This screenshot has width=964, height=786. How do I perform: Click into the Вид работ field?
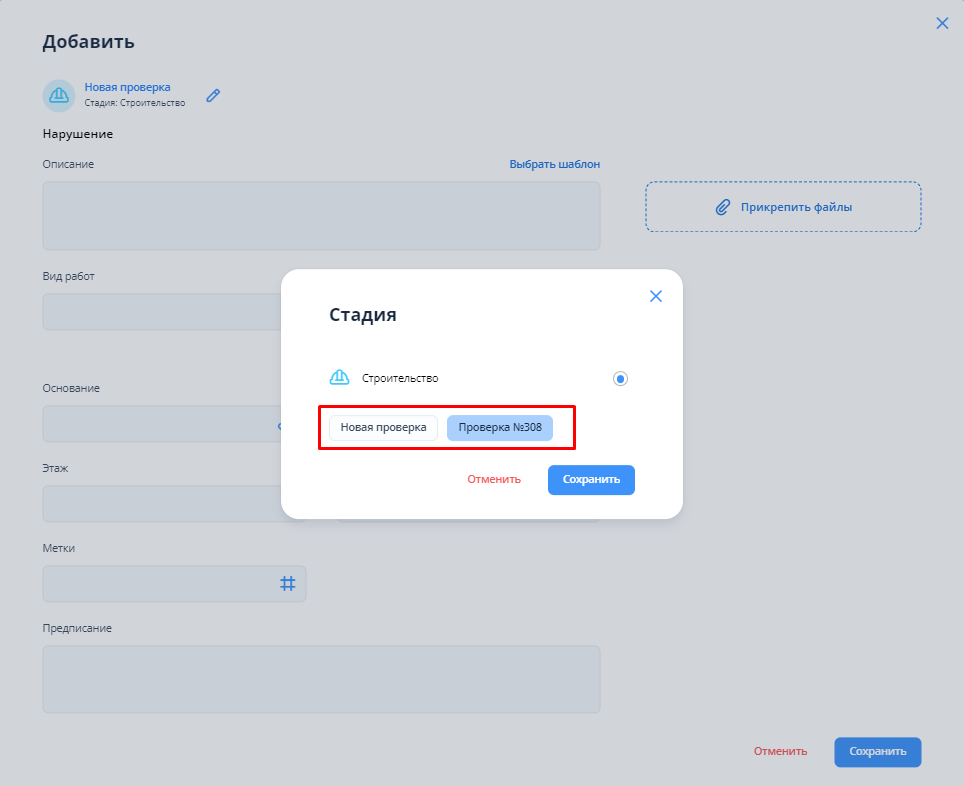pyautogui.click(x=160, y=312)
